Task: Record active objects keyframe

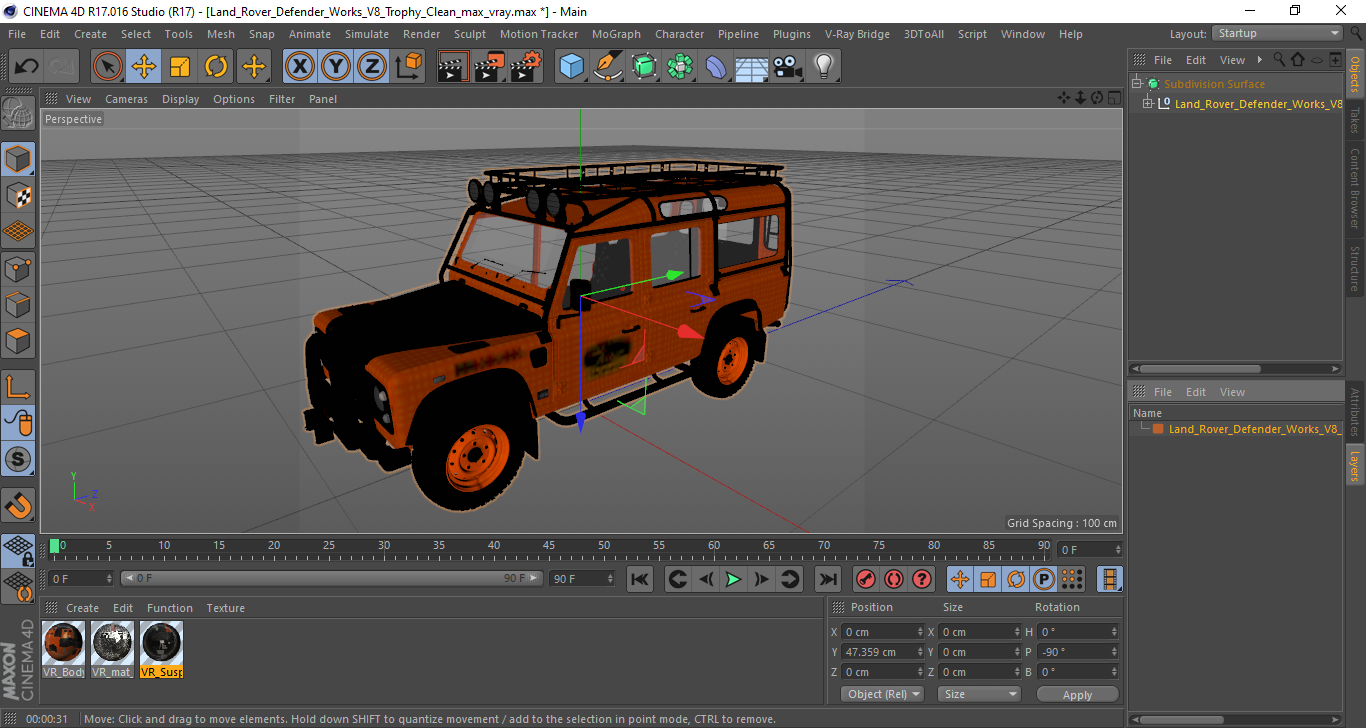Action: coord(866,579)
